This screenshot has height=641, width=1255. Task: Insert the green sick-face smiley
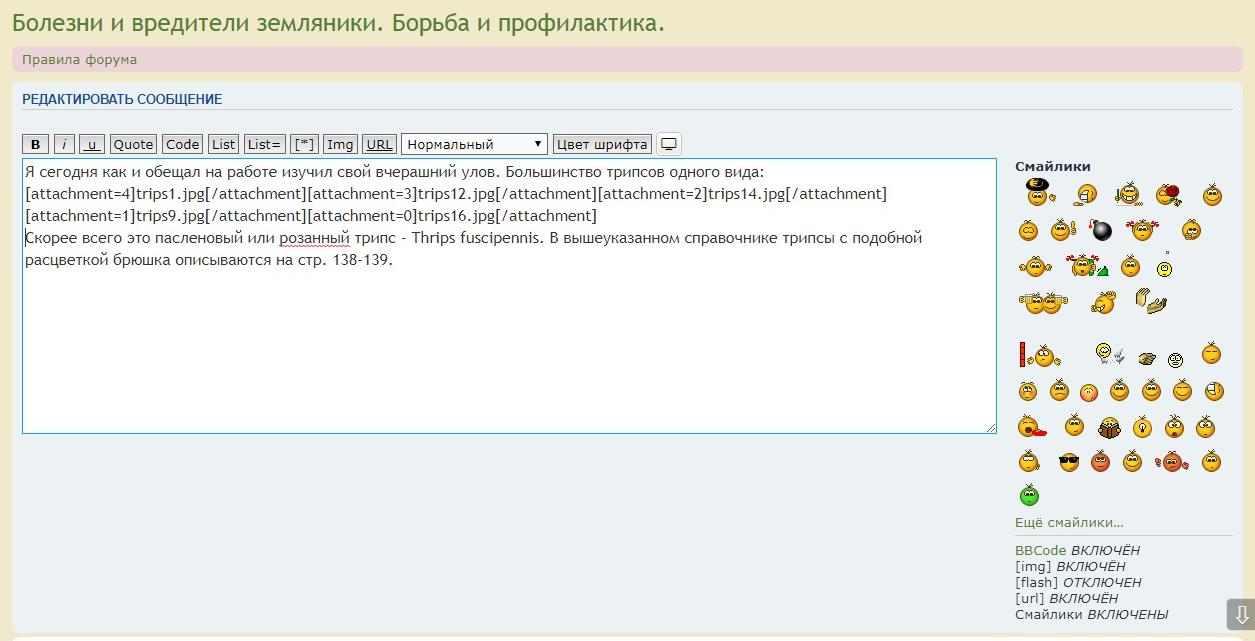1029,495
